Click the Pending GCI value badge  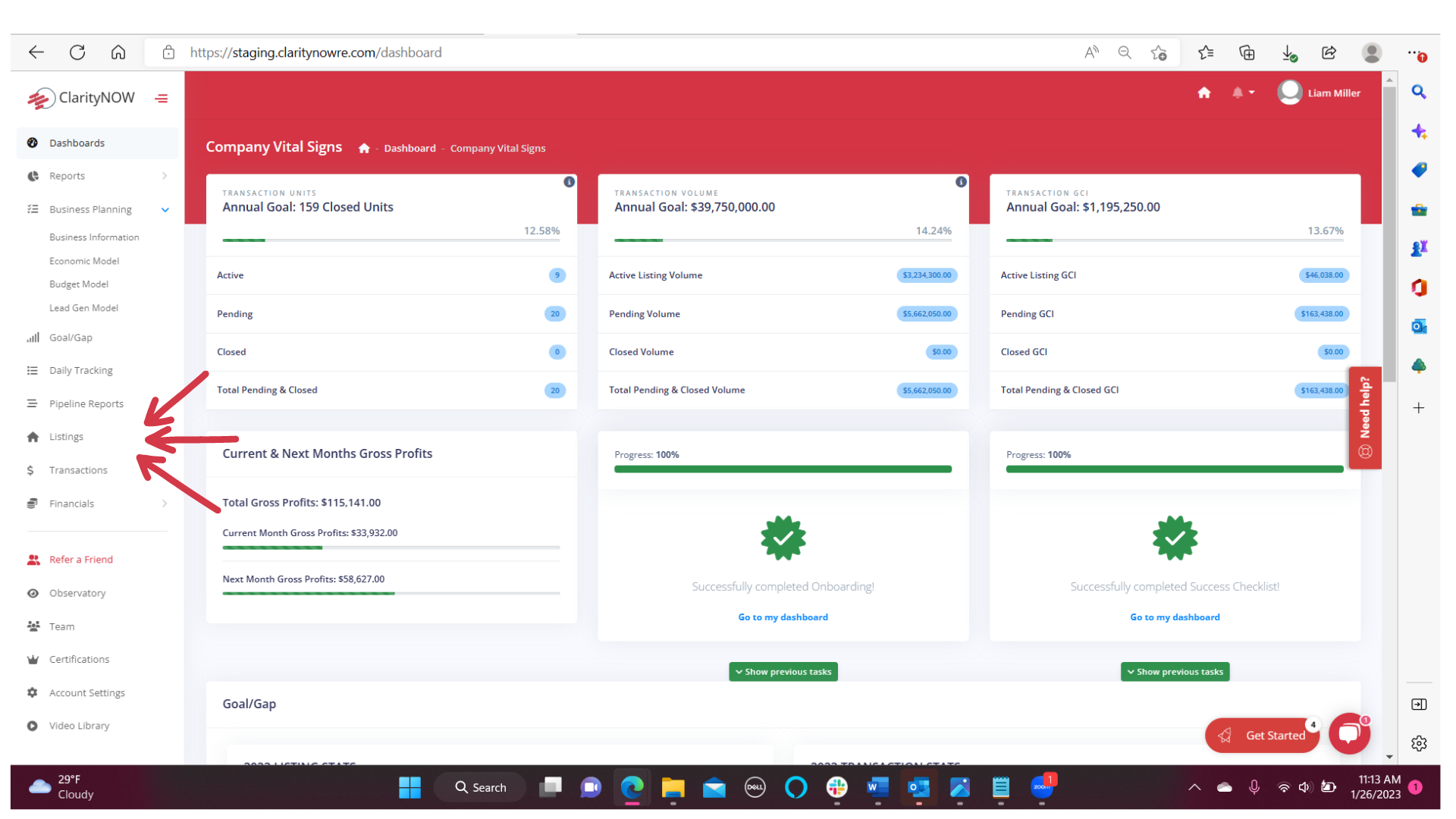[x=1322, y=314]
